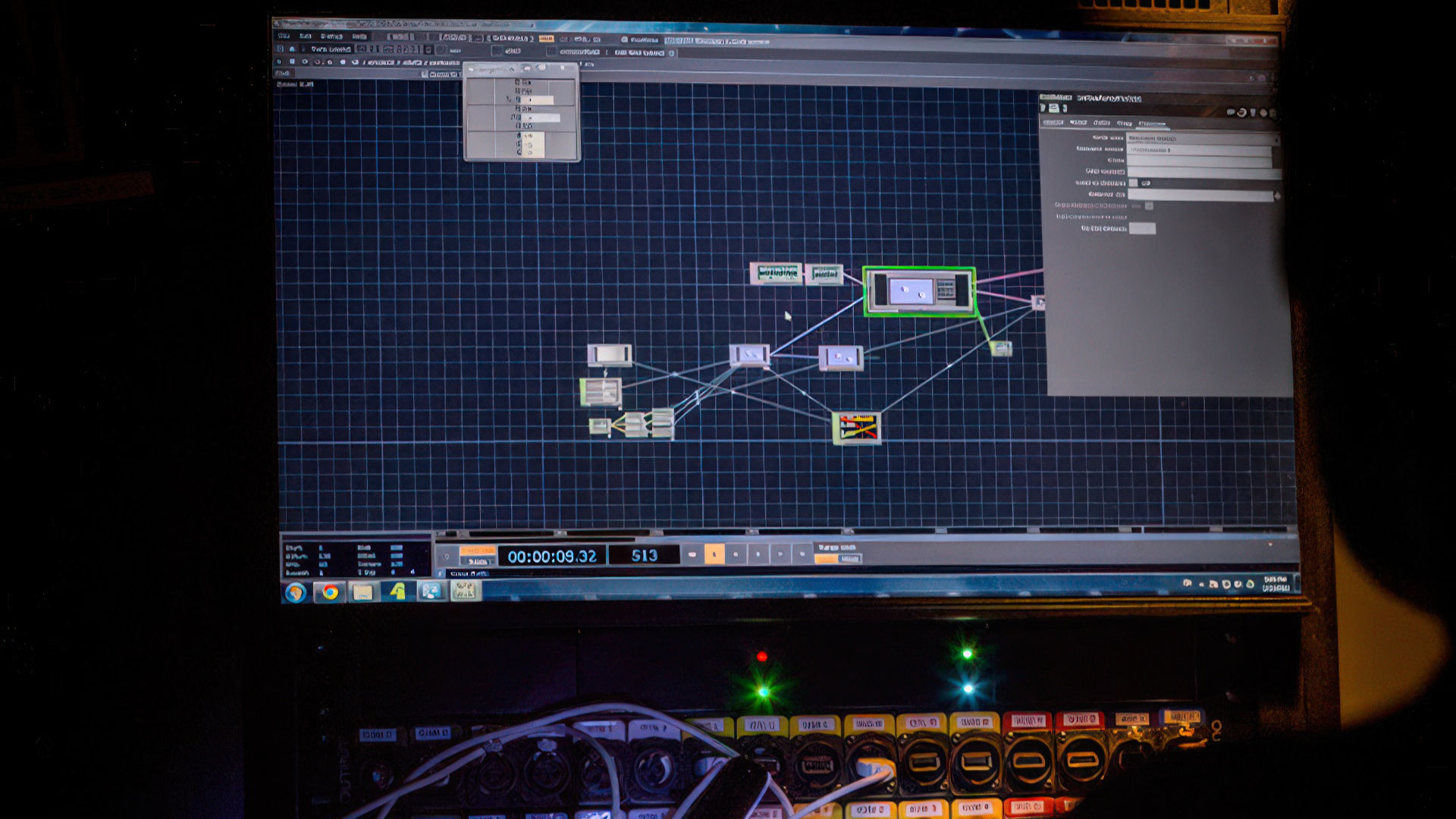Open the Windows Start orb
This screenshot has height=819, width=1456.
[296, 592]
